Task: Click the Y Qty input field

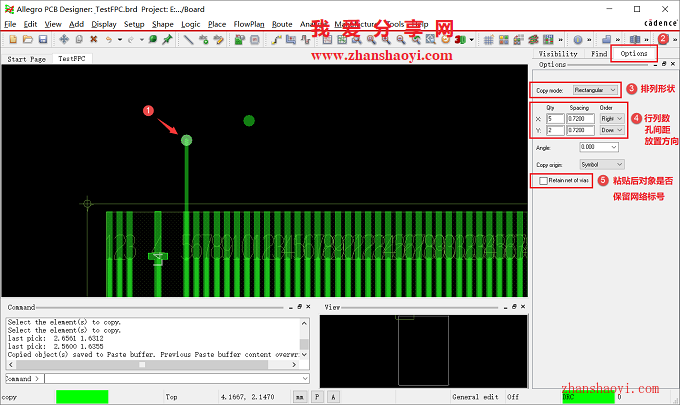Action: pyautogui.click(x=555, y=130)
